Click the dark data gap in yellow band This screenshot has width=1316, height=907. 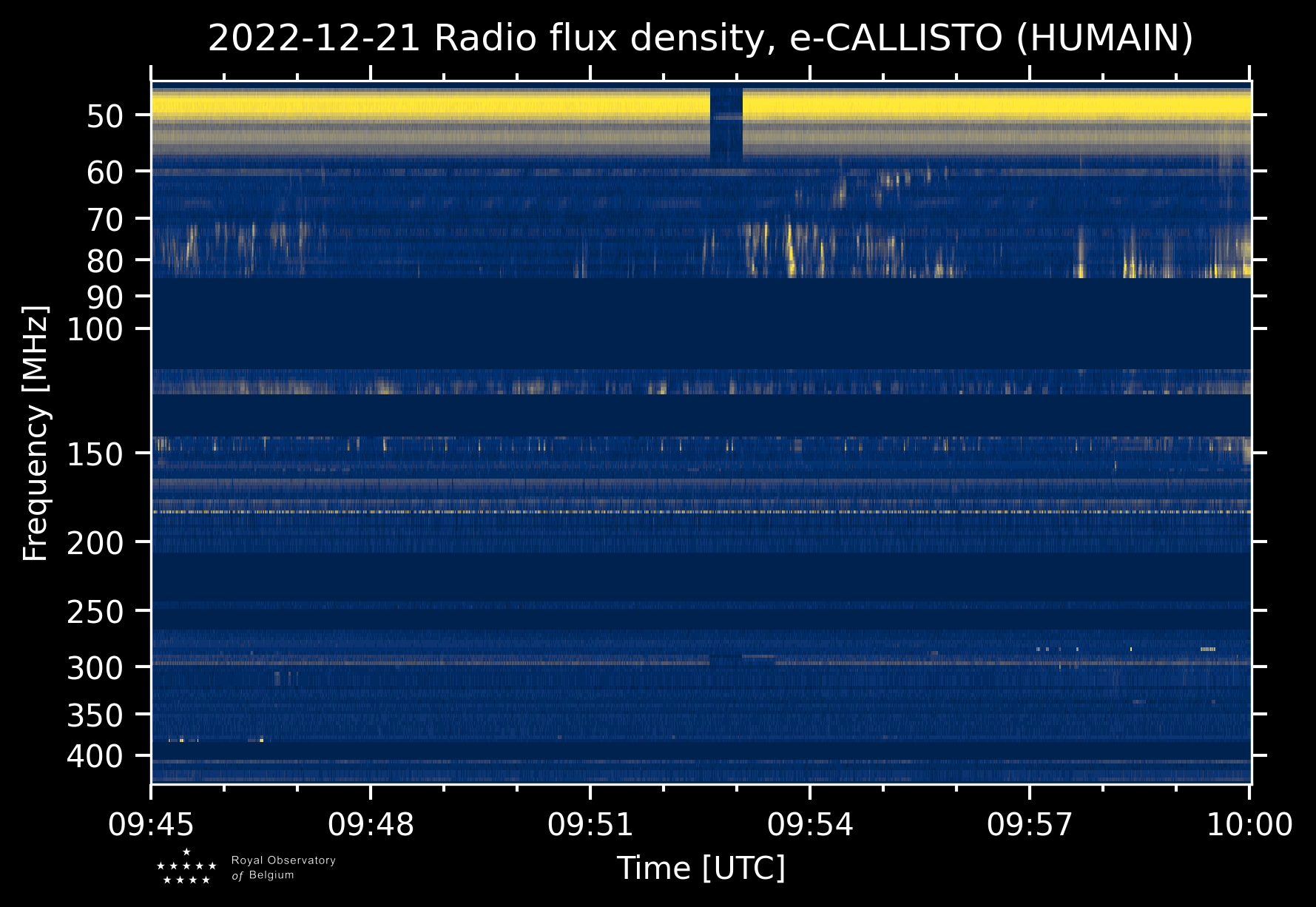click(x=726, y=124)
